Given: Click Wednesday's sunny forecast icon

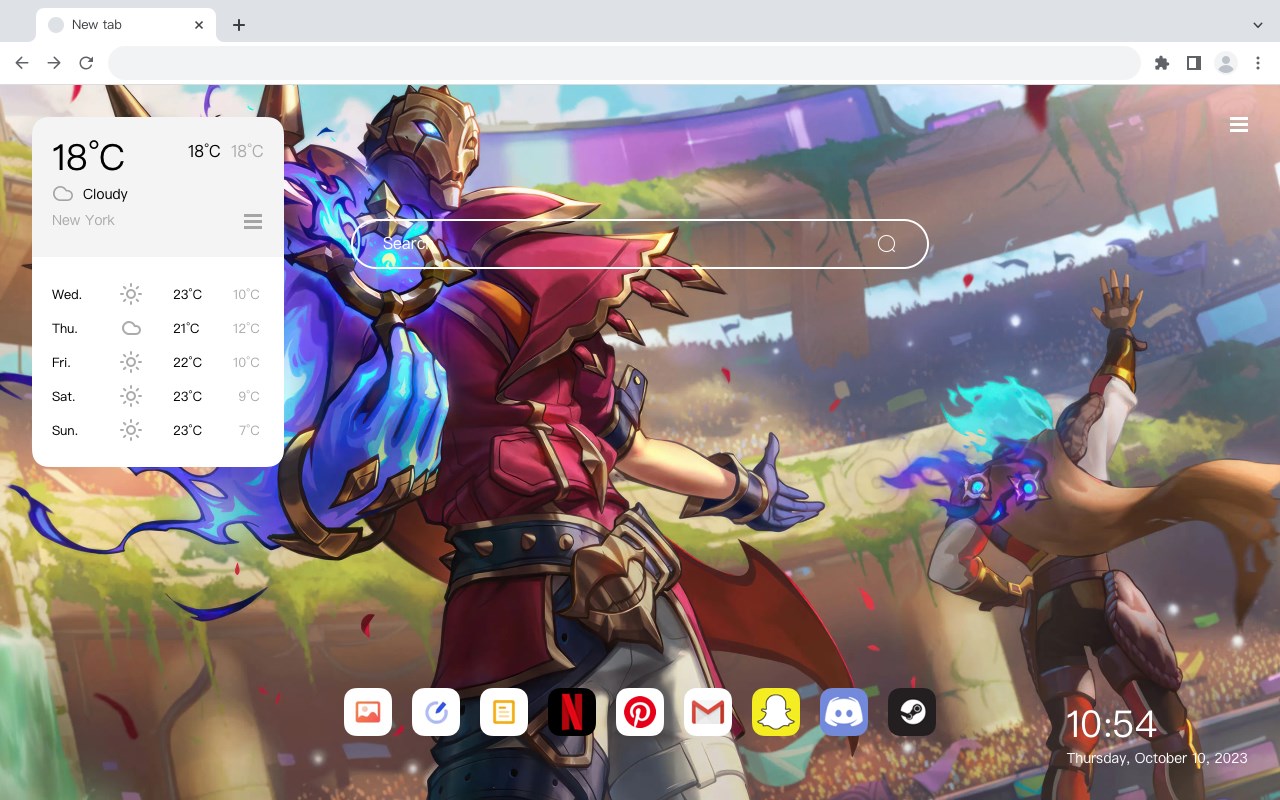Looking at the screenshot, I should tap(131, 294).
